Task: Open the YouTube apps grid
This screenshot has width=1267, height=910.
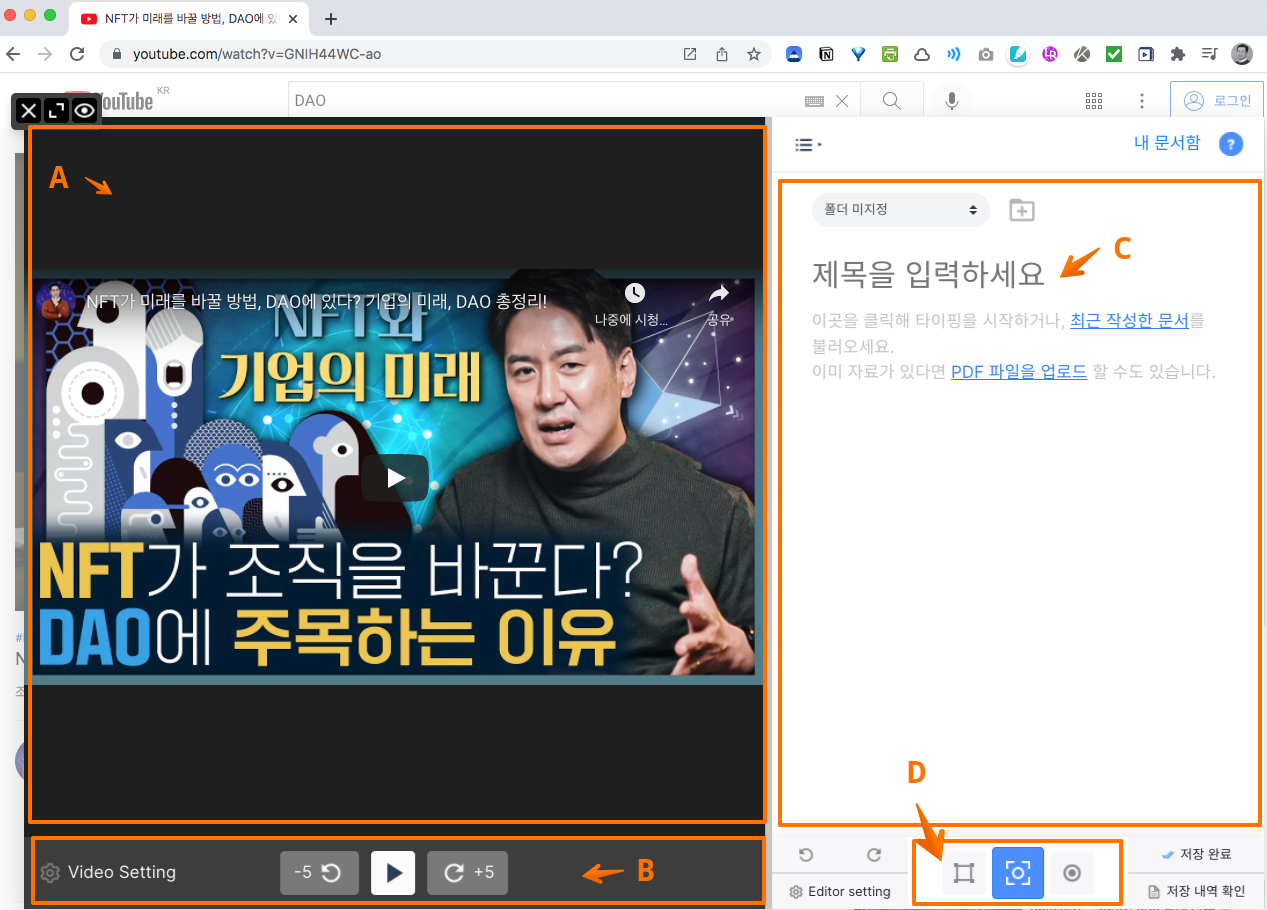Action: [1094, 101]
